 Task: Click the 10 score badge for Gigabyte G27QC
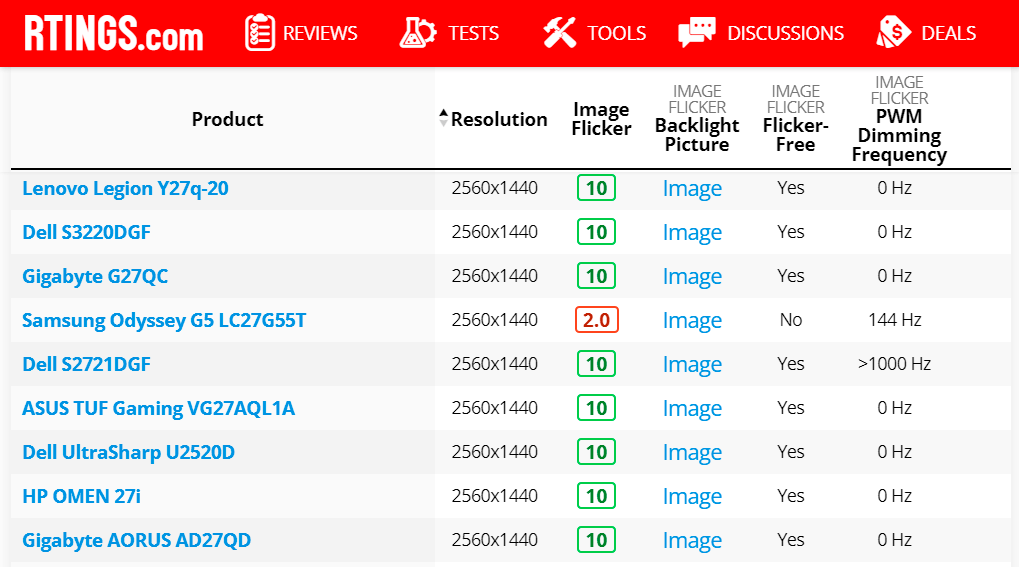pos(597,276)
